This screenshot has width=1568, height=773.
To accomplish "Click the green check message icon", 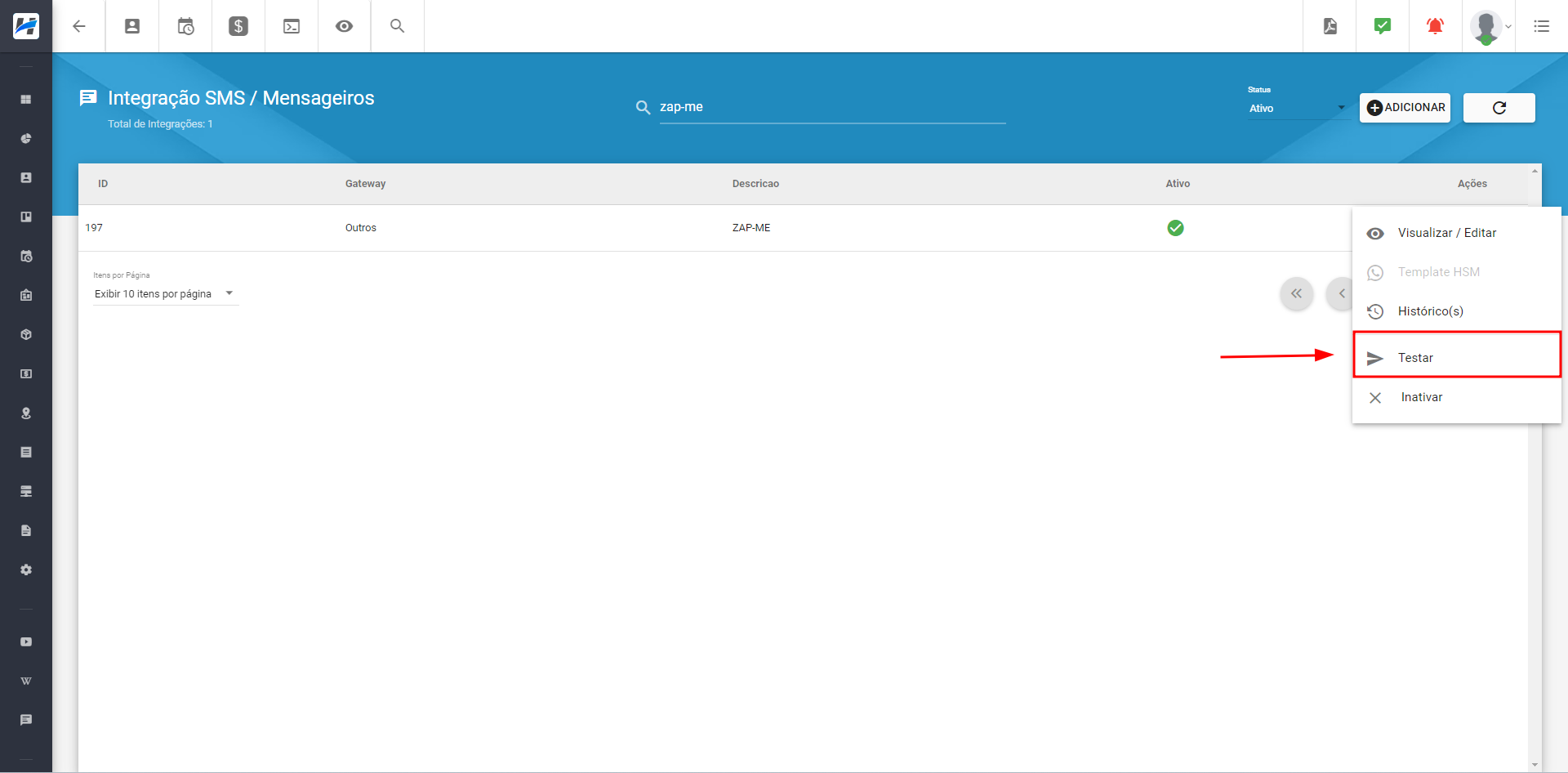I will (1383, 26).
